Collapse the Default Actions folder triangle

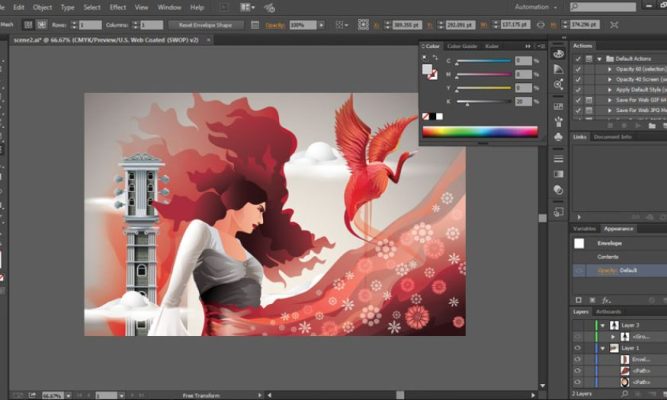tap(599, 59)
